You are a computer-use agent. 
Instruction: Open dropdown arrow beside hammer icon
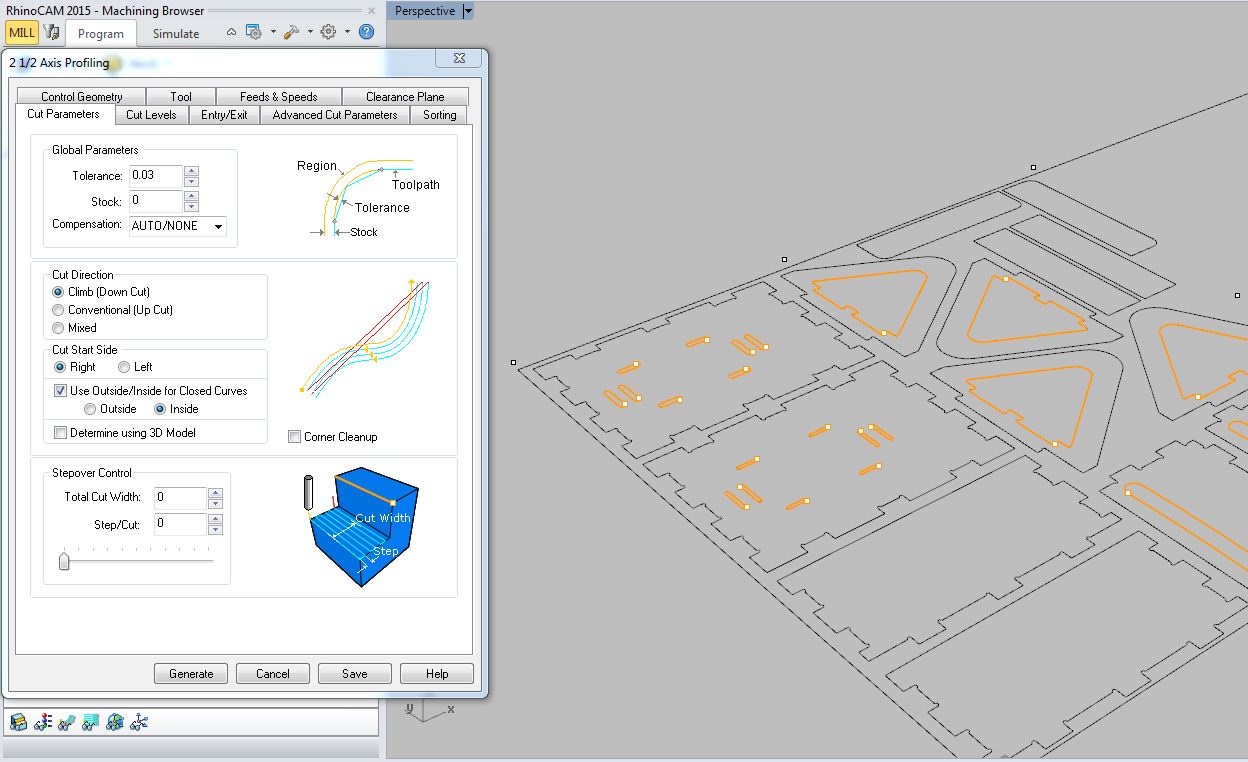(310, 32)
